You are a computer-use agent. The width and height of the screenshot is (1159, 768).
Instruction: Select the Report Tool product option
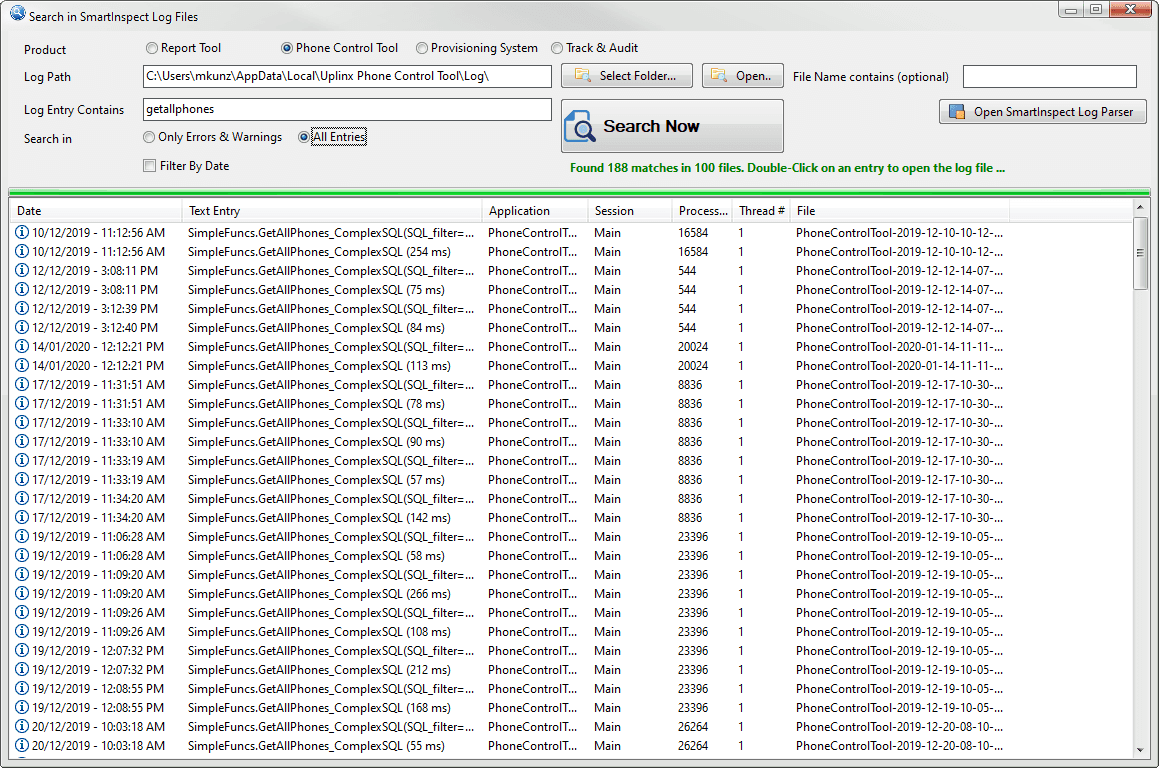152,47
